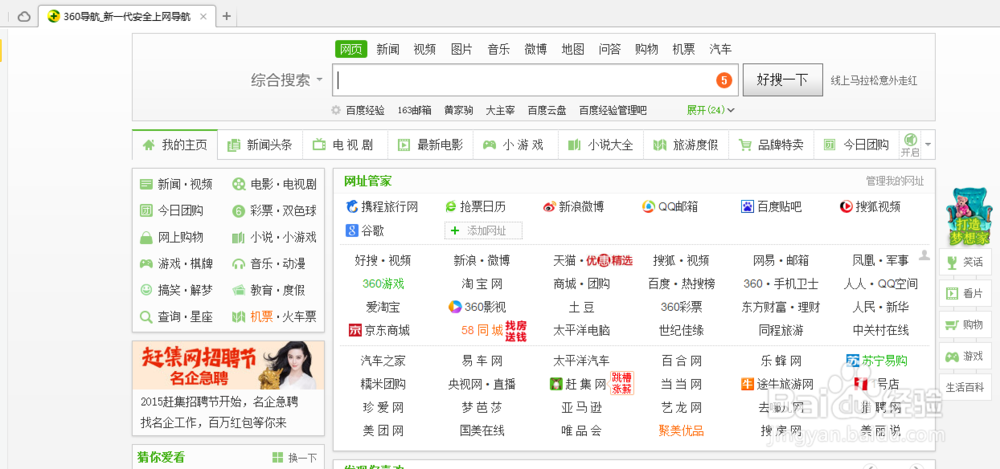
Task: Open the 抢票日历 bookmark
Action: click(476, 207)
